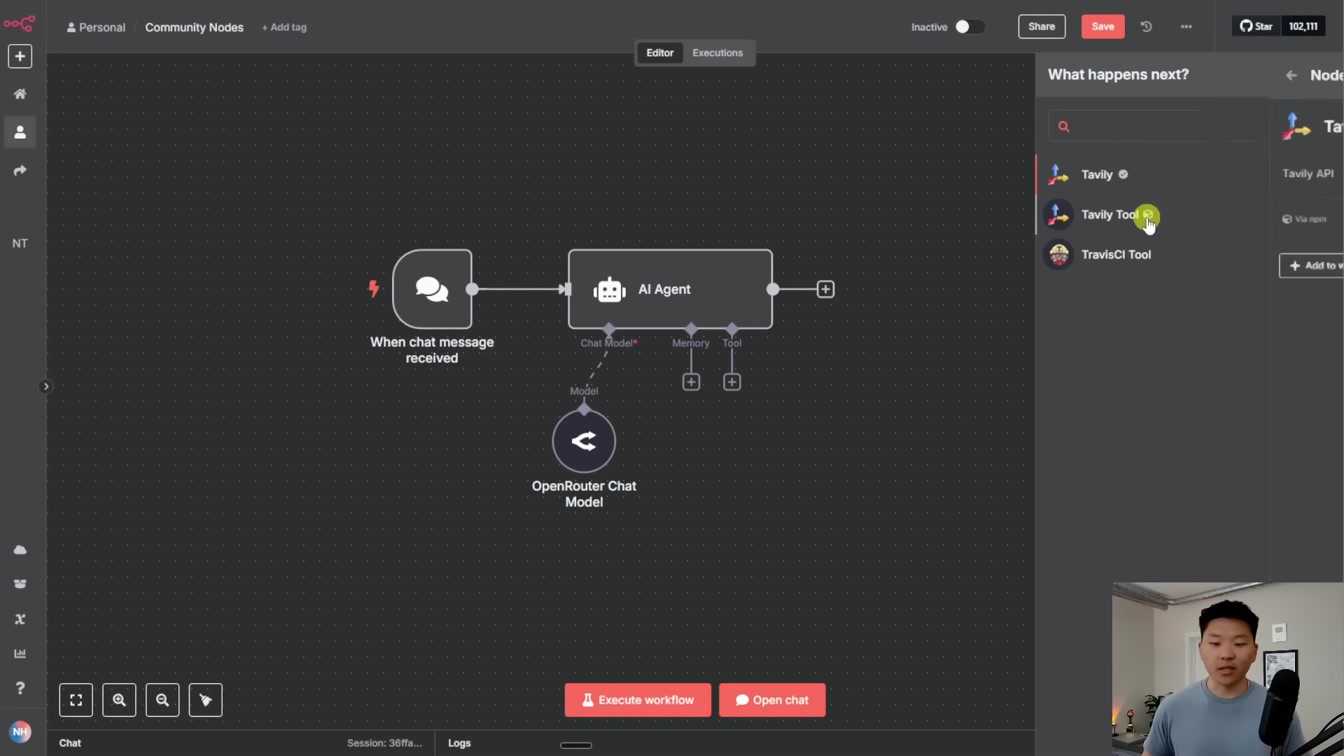Click the plus after AI Agent output
This screenshot has width=1344, height=756.
coord(825,289)
